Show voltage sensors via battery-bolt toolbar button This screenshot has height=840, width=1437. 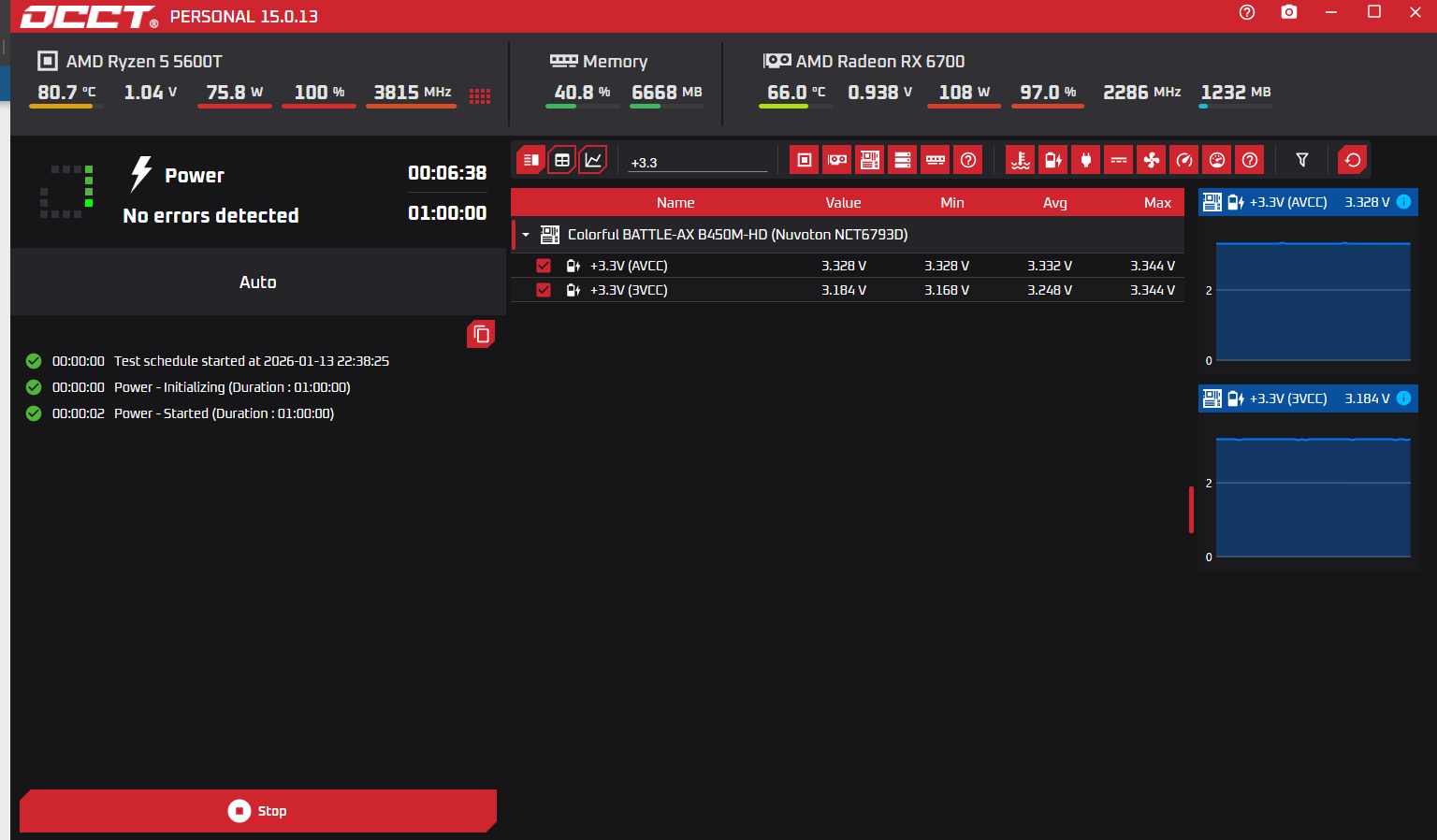pyautogui.click(x=1053, y=160)
